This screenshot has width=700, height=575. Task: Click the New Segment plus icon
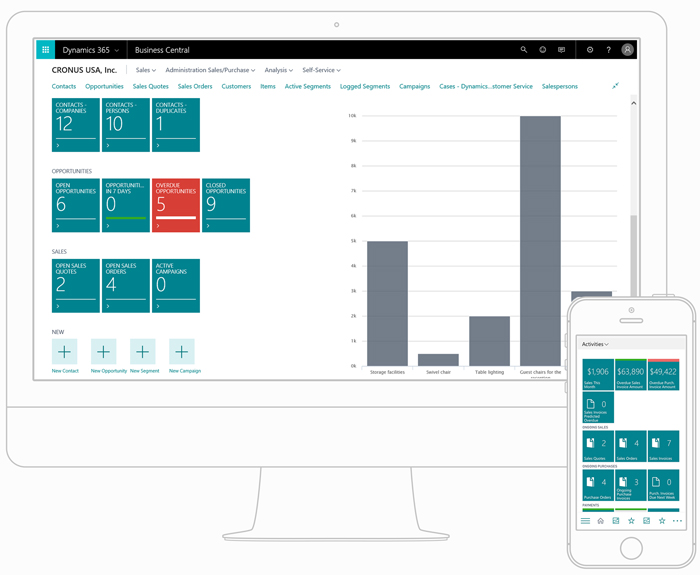tap(142, 351)
